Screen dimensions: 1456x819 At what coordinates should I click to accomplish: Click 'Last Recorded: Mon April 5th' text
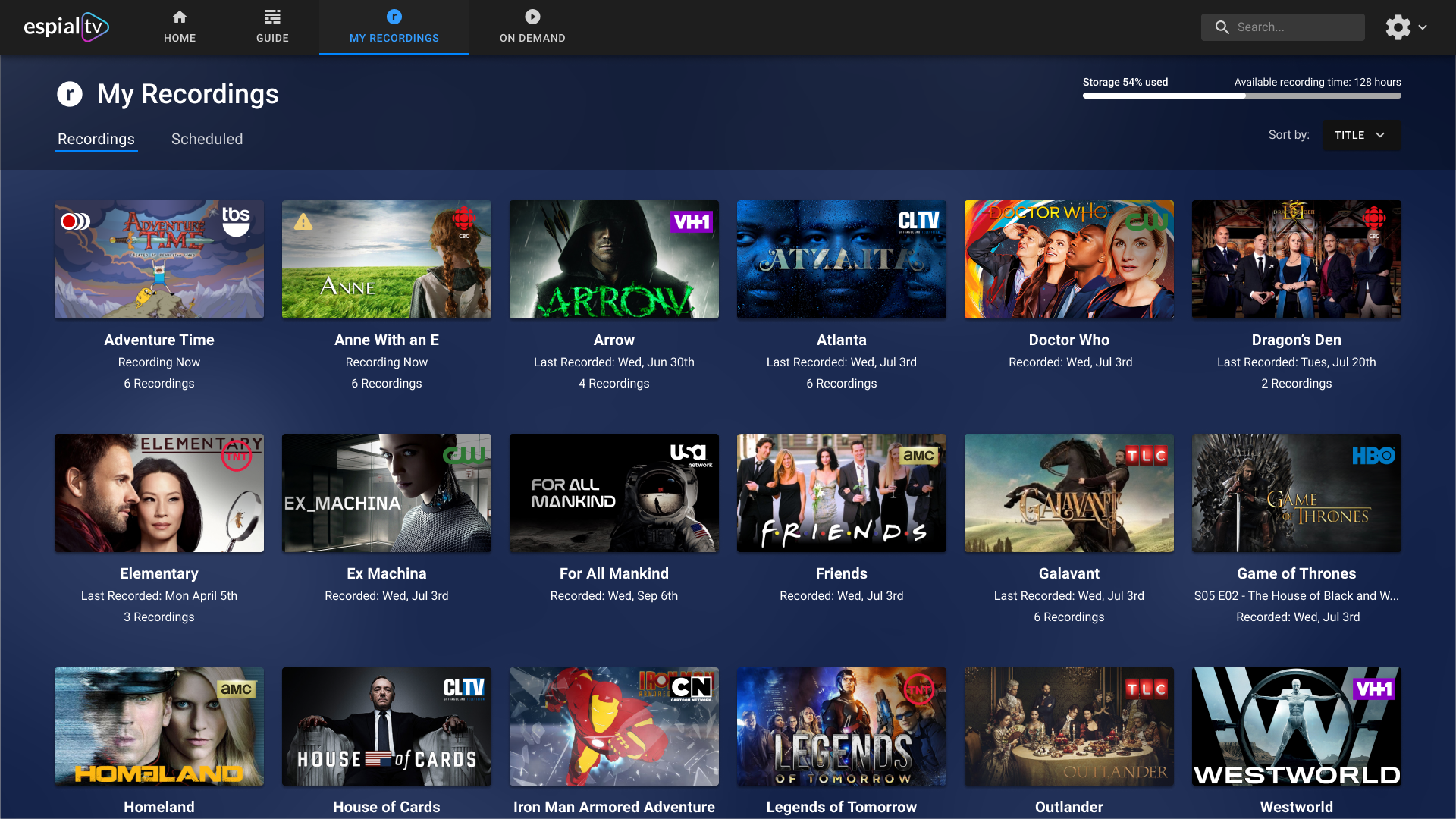point(159,595)
